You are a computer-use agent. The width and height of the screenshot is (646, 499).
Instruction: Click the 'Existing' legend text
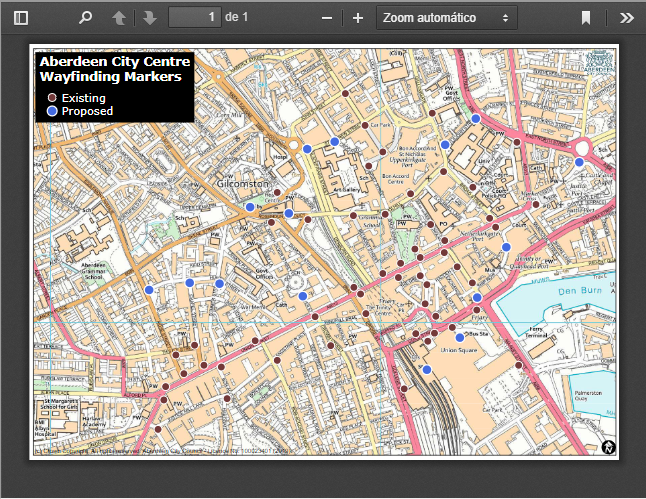click(x=84, y=98)
